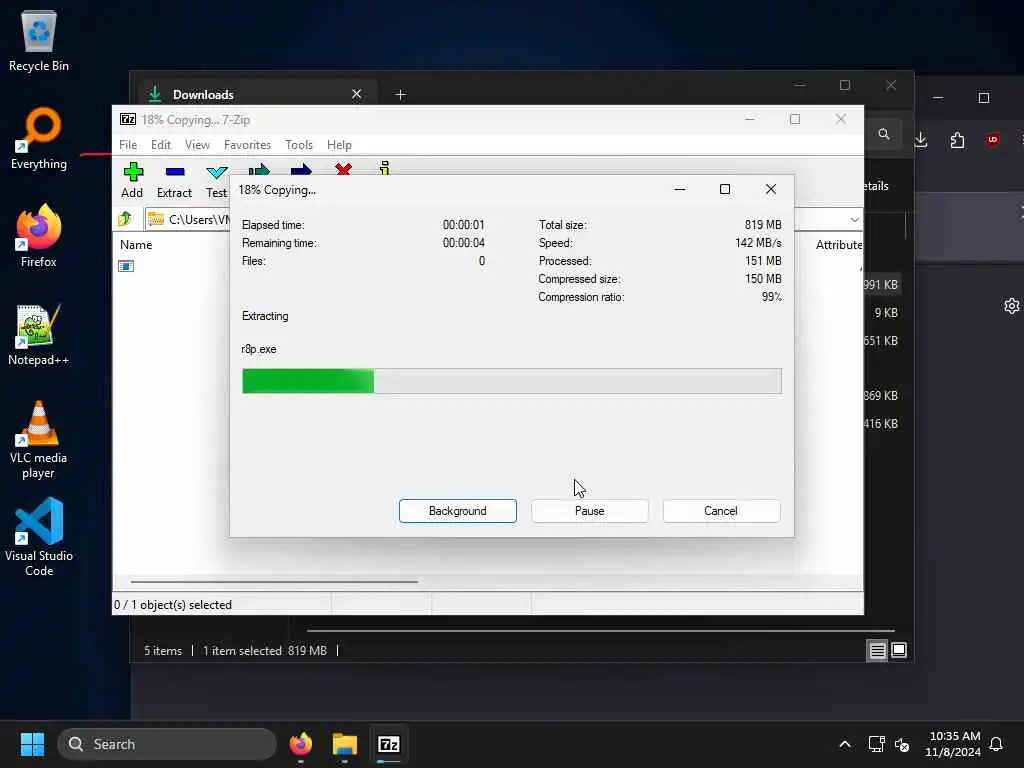Show hidden system tray icons chevron
This screenshot has height=768, width=1024.
pos(845,744)
